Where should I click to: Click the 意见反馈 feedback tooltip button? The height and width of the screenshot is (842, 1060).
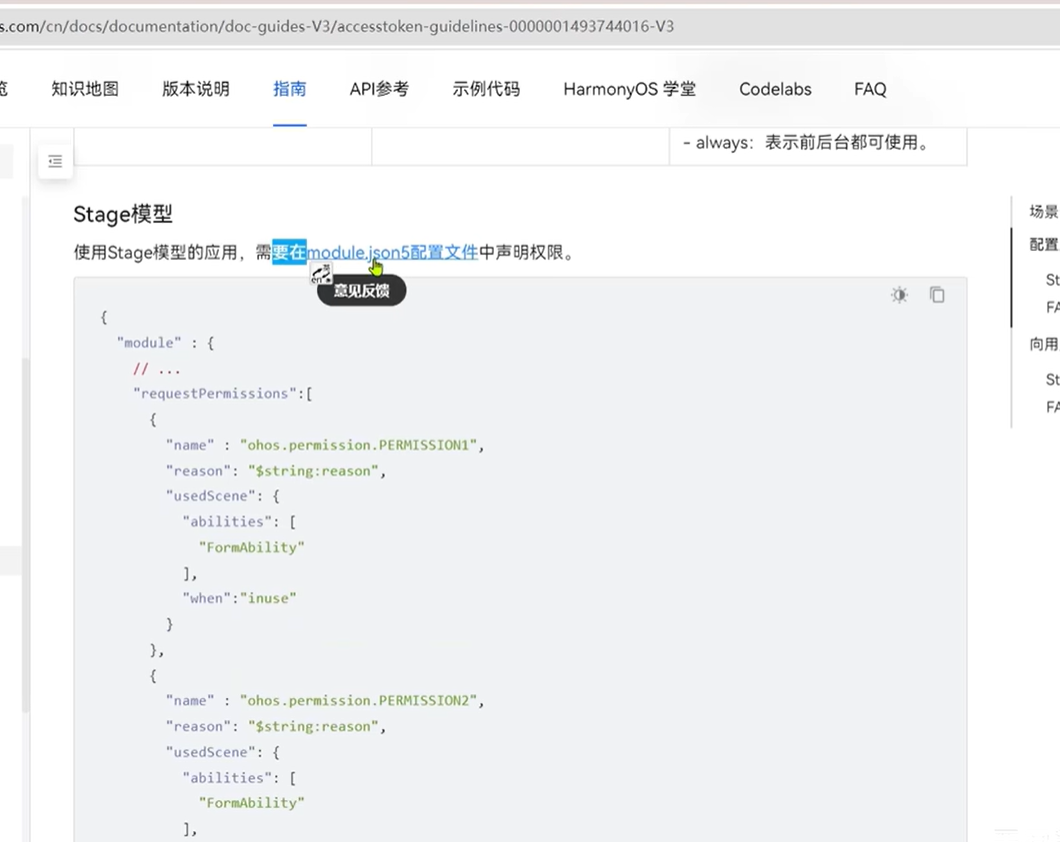pyautogui.click(x=361, y=291)
